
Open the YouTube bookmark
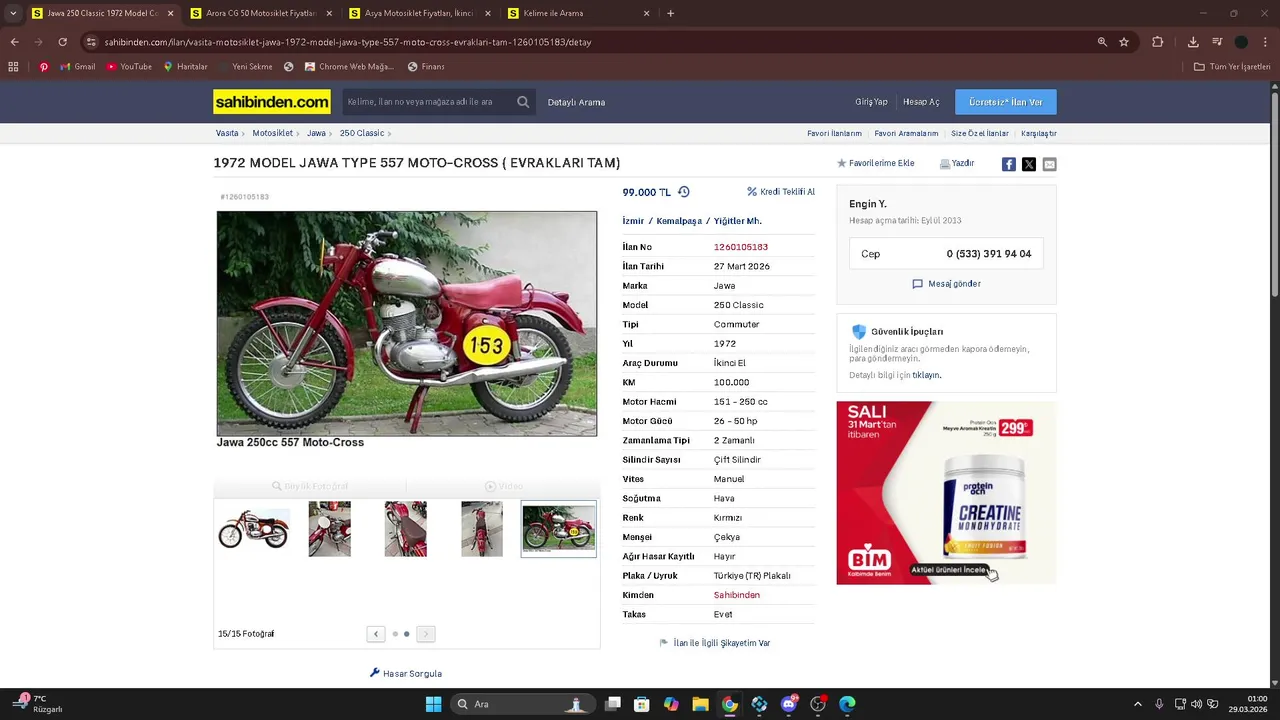[x=129, y=67]
